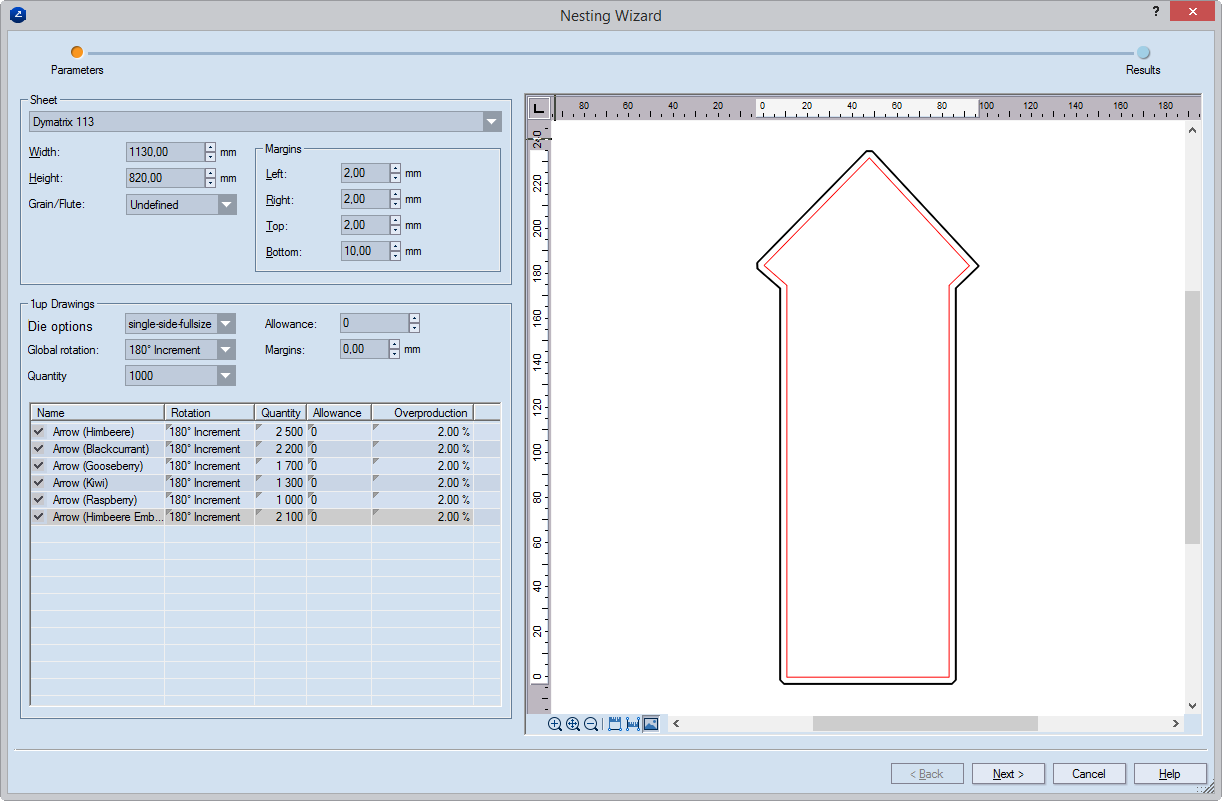Uncheck the Arrow (Himbeere) drawing row
This screenshot has width=1222, height=801.
(x=39, y=432)
